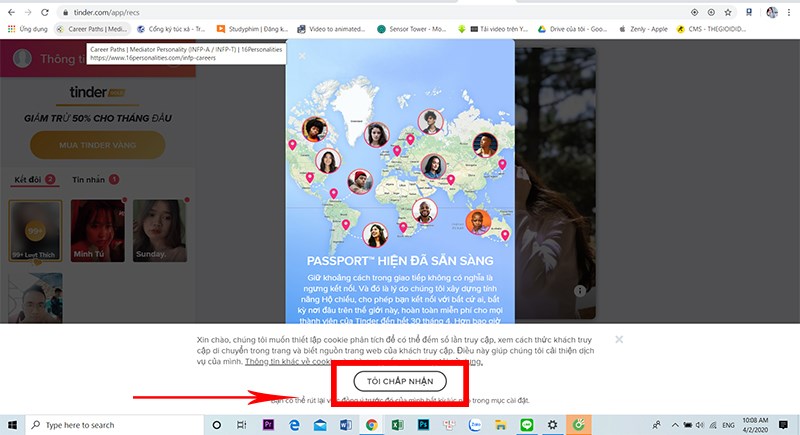800x435 pixels.
Task: Open the orange-green app on taskbar
Action: [579, 425]
